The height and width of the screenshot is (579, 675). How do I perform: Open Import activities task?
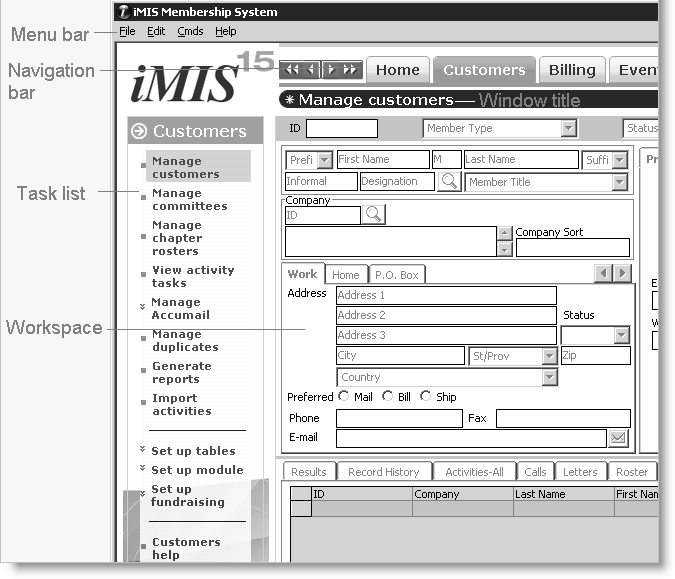point(182,404)
